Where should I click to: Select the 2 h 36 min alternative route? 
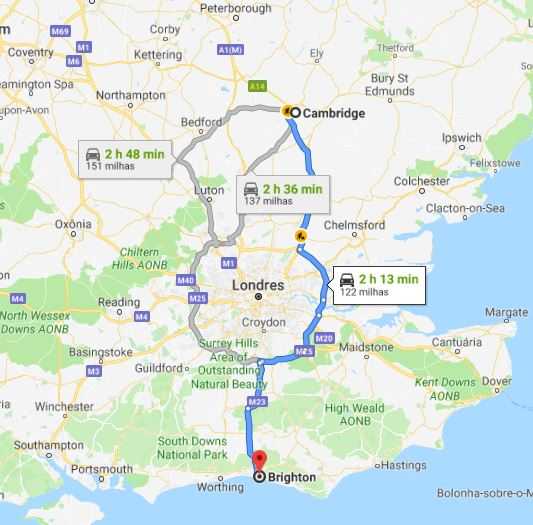(283, 194)
